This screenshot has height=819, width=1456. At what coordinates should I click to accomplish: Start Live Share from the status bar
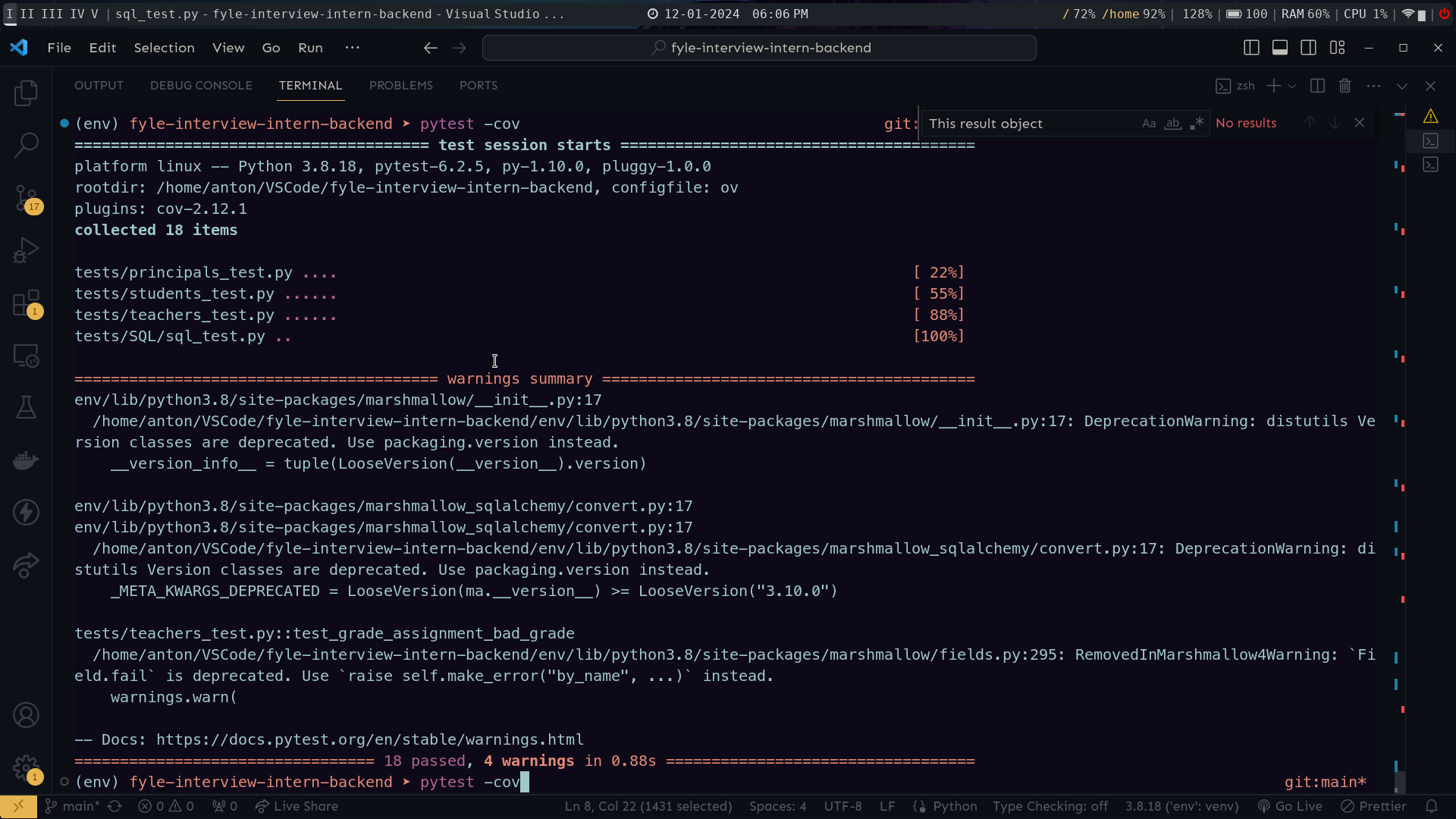click(297, 807)
